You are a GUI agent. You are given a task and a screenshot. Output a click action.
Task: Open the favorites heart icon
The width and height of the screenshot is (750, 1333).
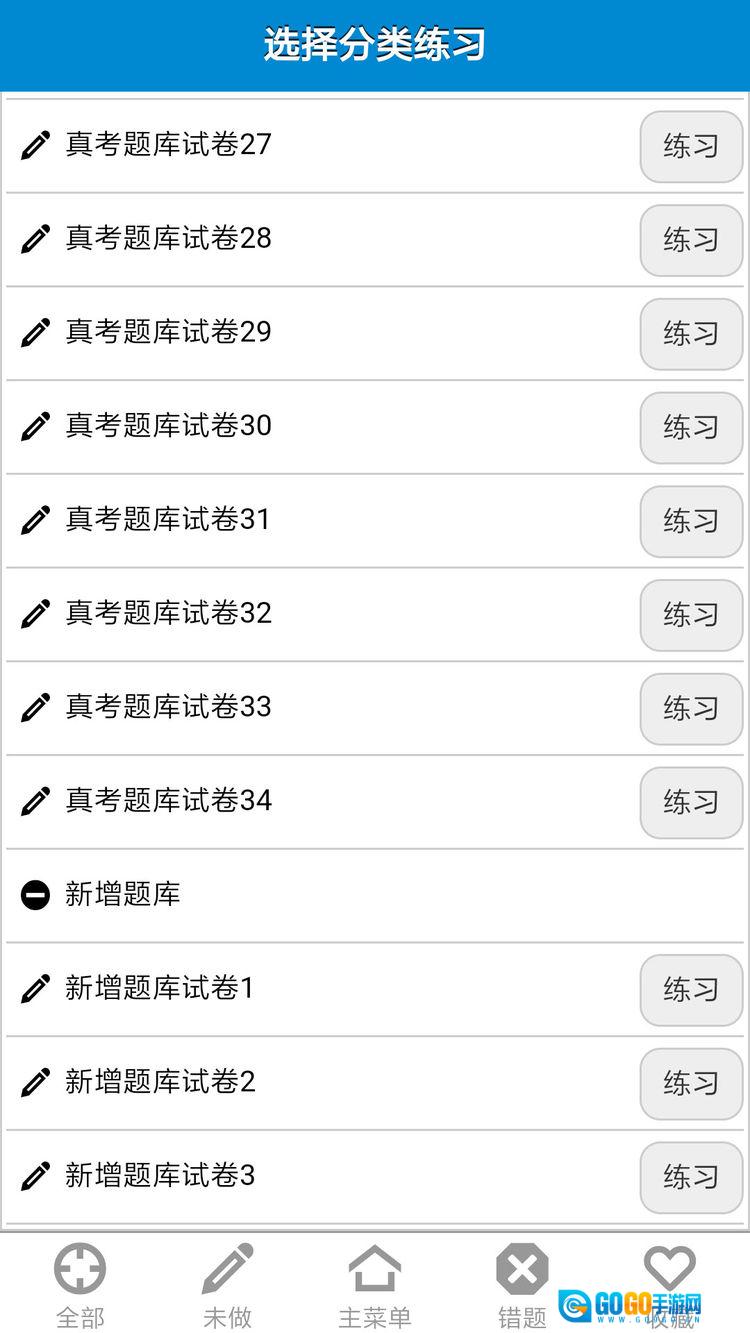(x=669, y=1270)
